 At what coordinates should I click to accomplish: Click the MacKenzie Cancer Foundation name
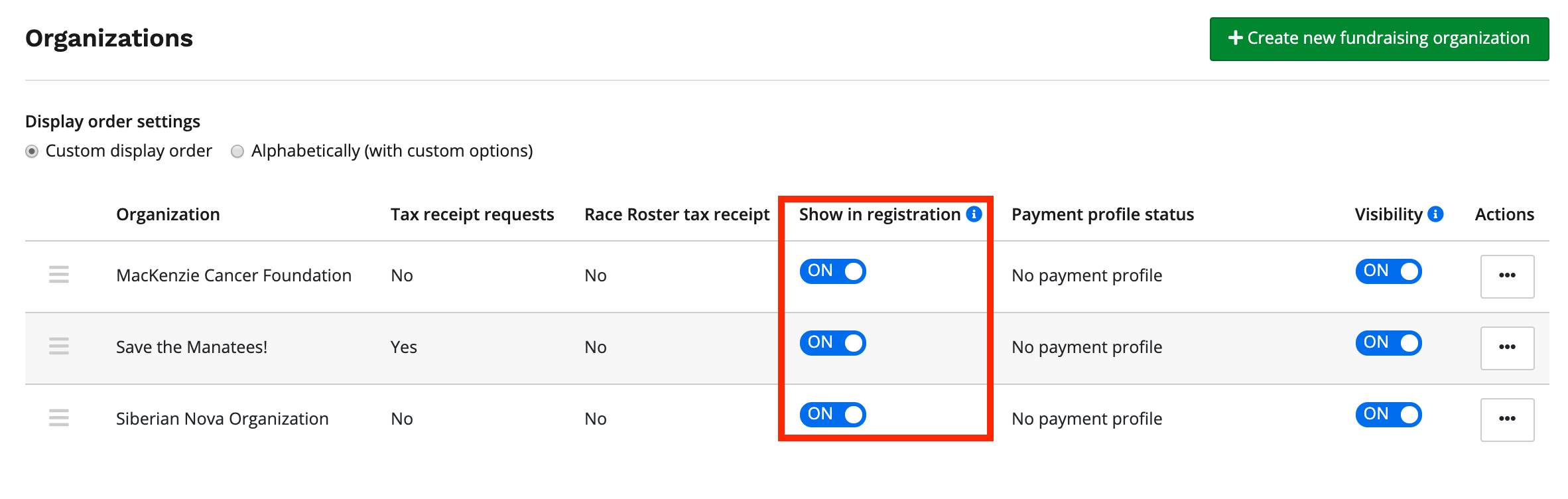[233, 275]
